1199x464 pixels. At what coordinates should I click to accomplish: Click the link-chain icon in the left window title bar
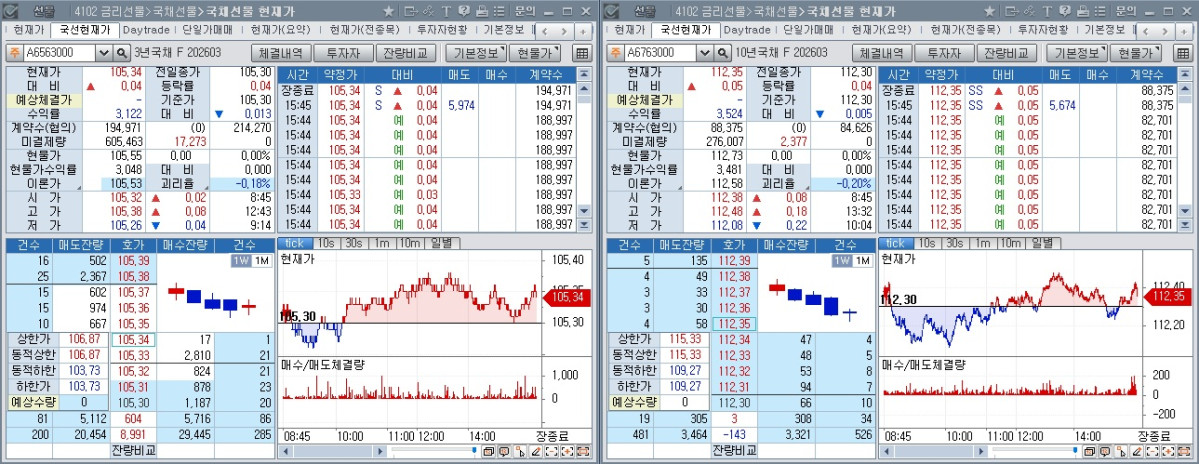428,11
